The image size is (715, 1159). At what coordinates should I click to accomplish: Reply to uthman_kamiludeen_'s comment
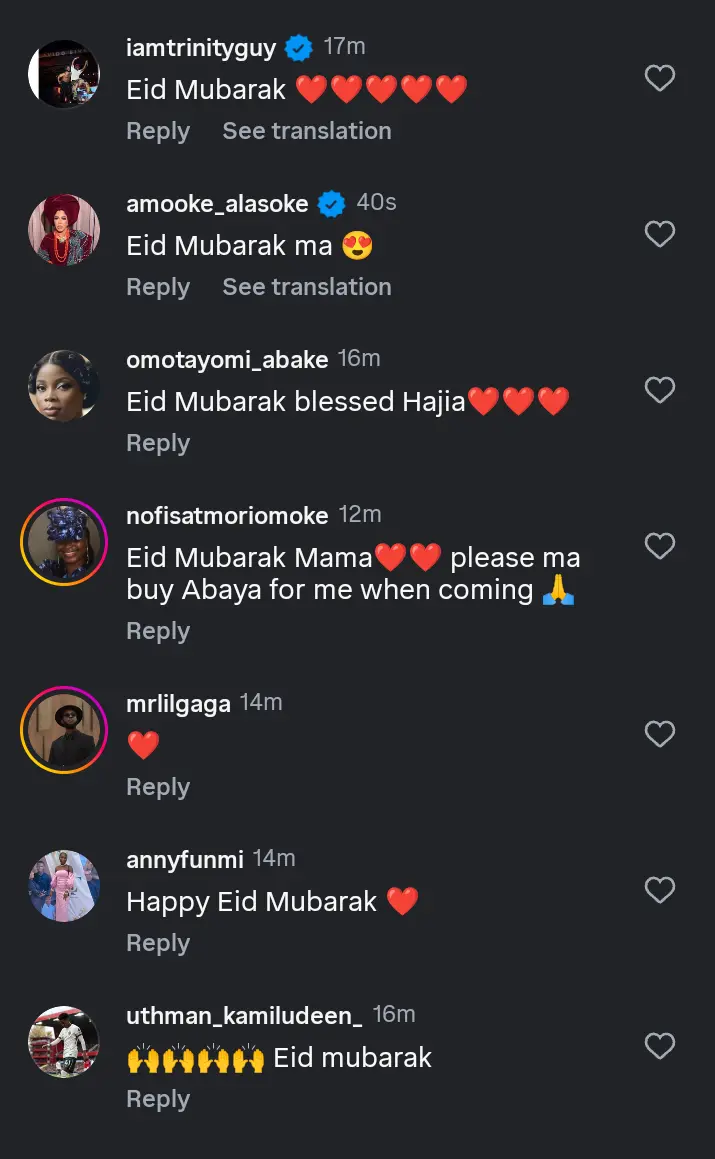(158, 1099)
